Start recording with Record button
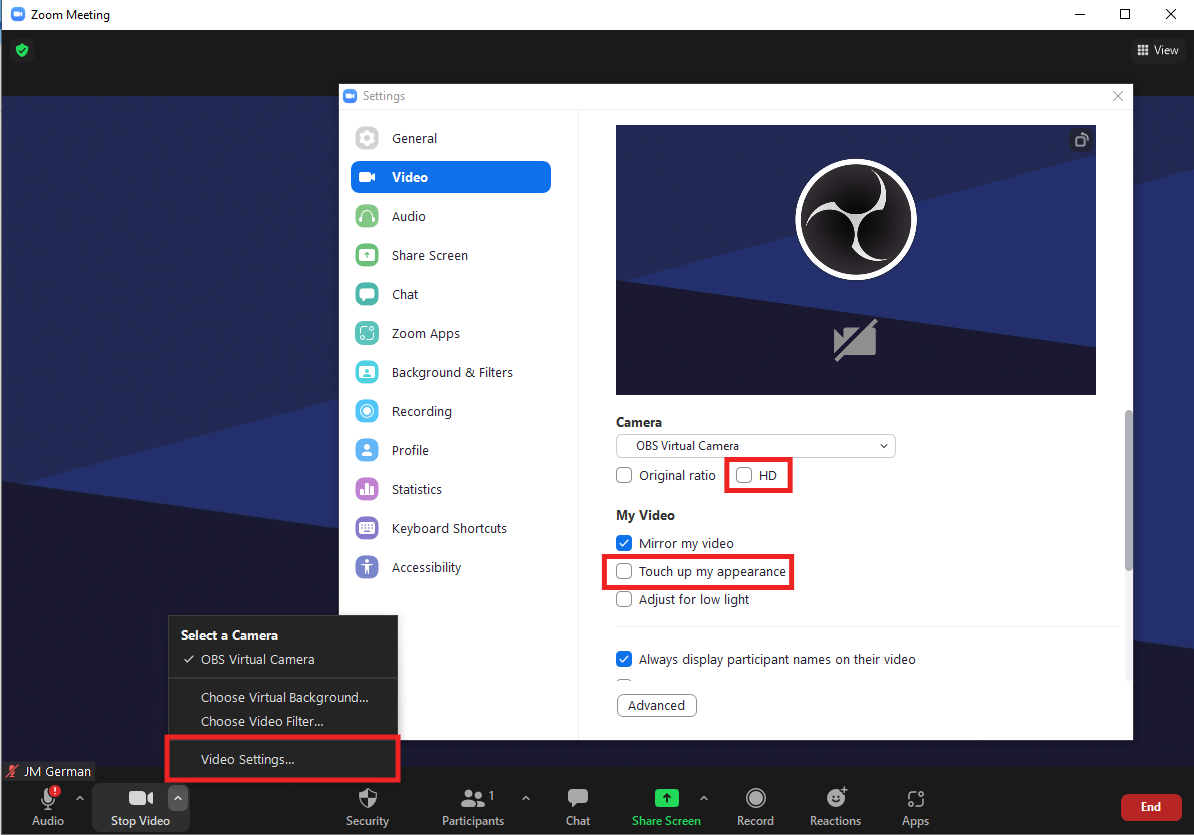The image size is (1194, 835). (x=755, y=807)
